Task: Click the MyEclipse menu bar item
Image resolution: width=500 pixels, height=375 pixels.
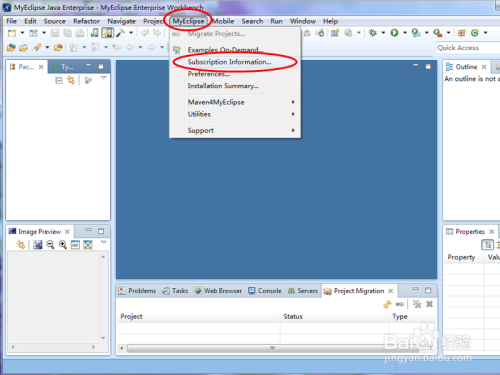Action: [x=188, y=21]
